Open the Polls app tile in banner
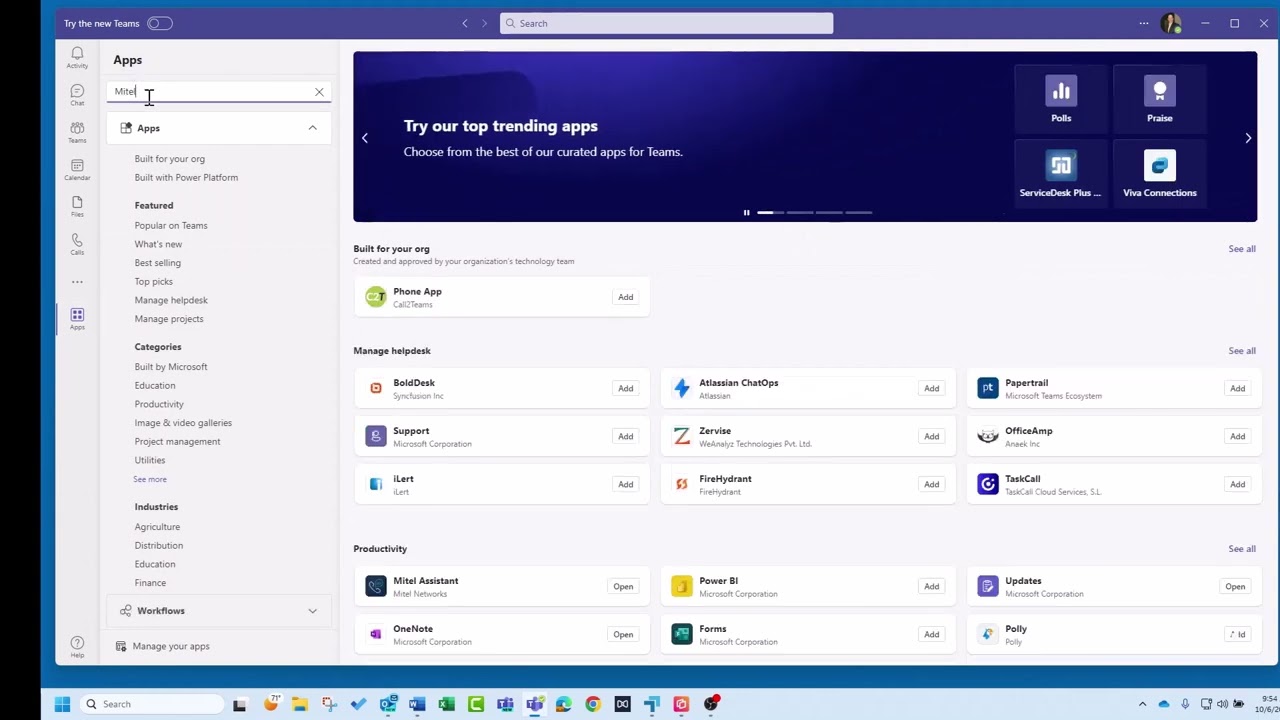The height and width of the screenshot is (720, 1280). [x=1061, y=100]
